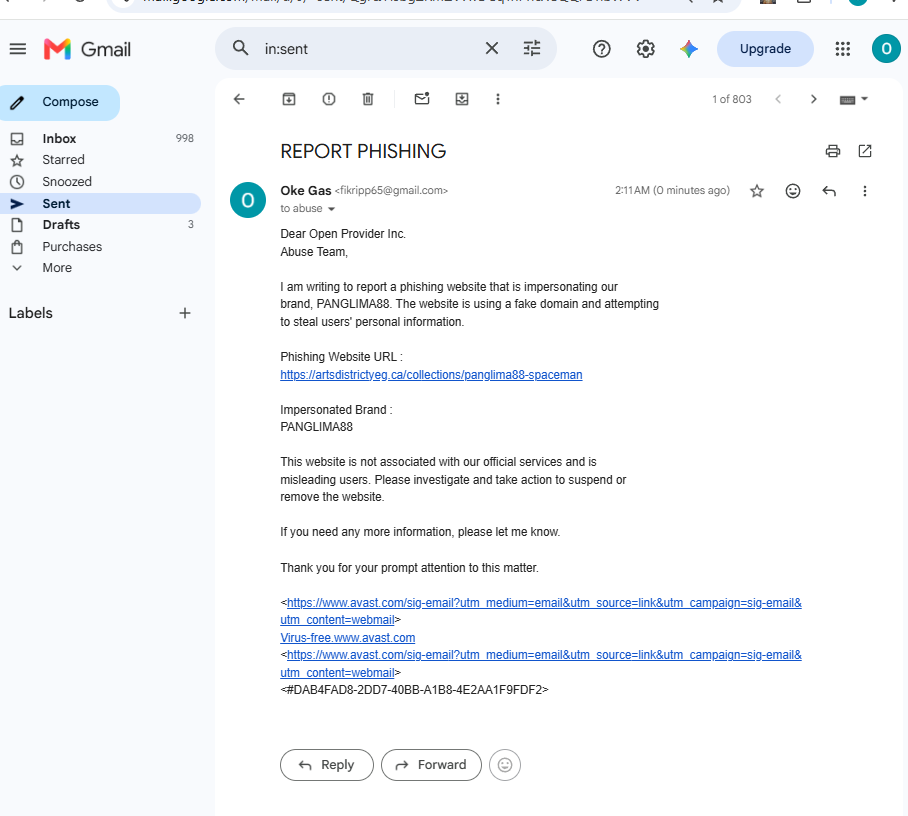Create a new label with plus icon
Screen dimensions: 908x816
185,313
